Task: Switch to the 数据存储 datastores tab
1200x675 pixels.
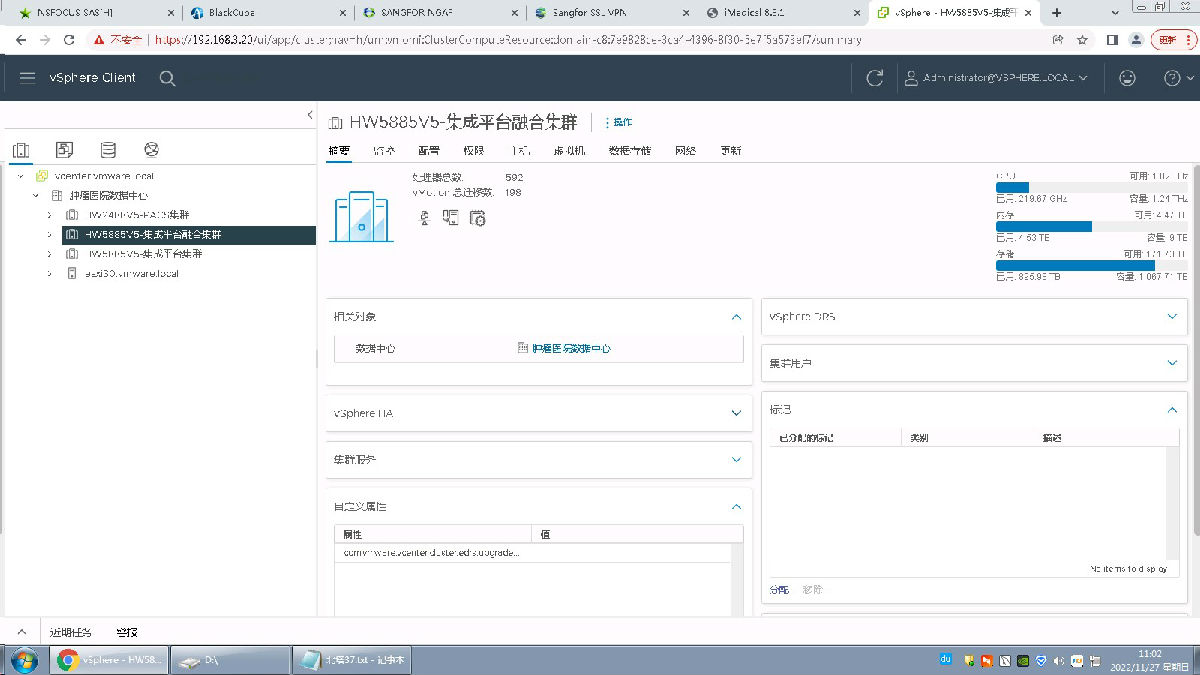Action: coord(630,151)
